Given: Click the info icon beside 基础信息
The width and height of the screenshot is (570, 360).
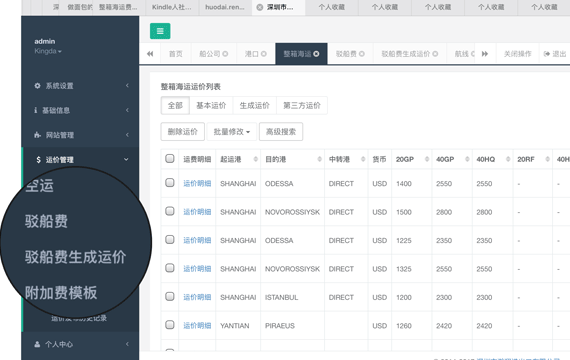Looking at the screenshot, I should pyautogui.click(x=35, y=110).
